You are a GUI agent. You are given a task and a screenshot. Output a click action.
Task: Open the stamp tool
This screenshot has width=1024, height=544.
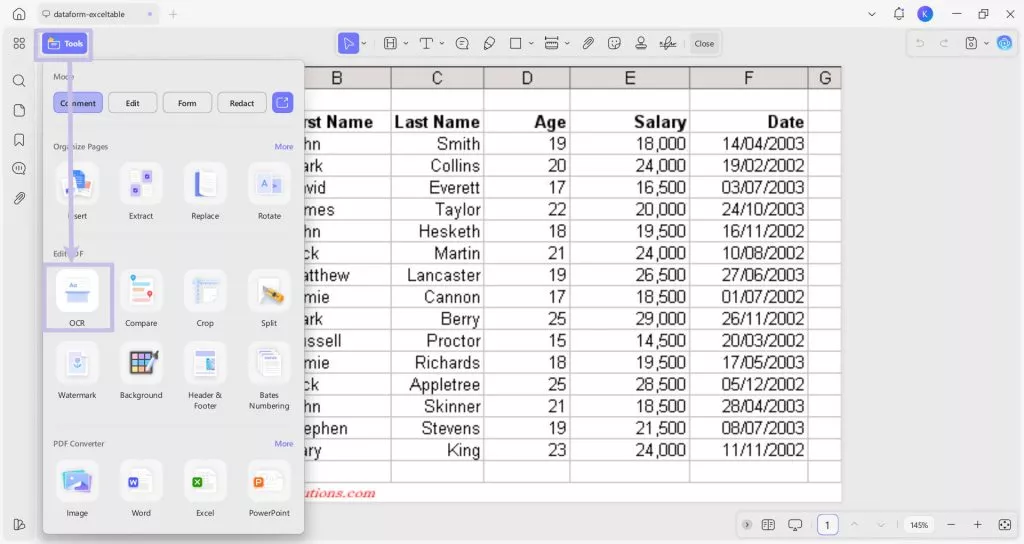coord(641,44)
